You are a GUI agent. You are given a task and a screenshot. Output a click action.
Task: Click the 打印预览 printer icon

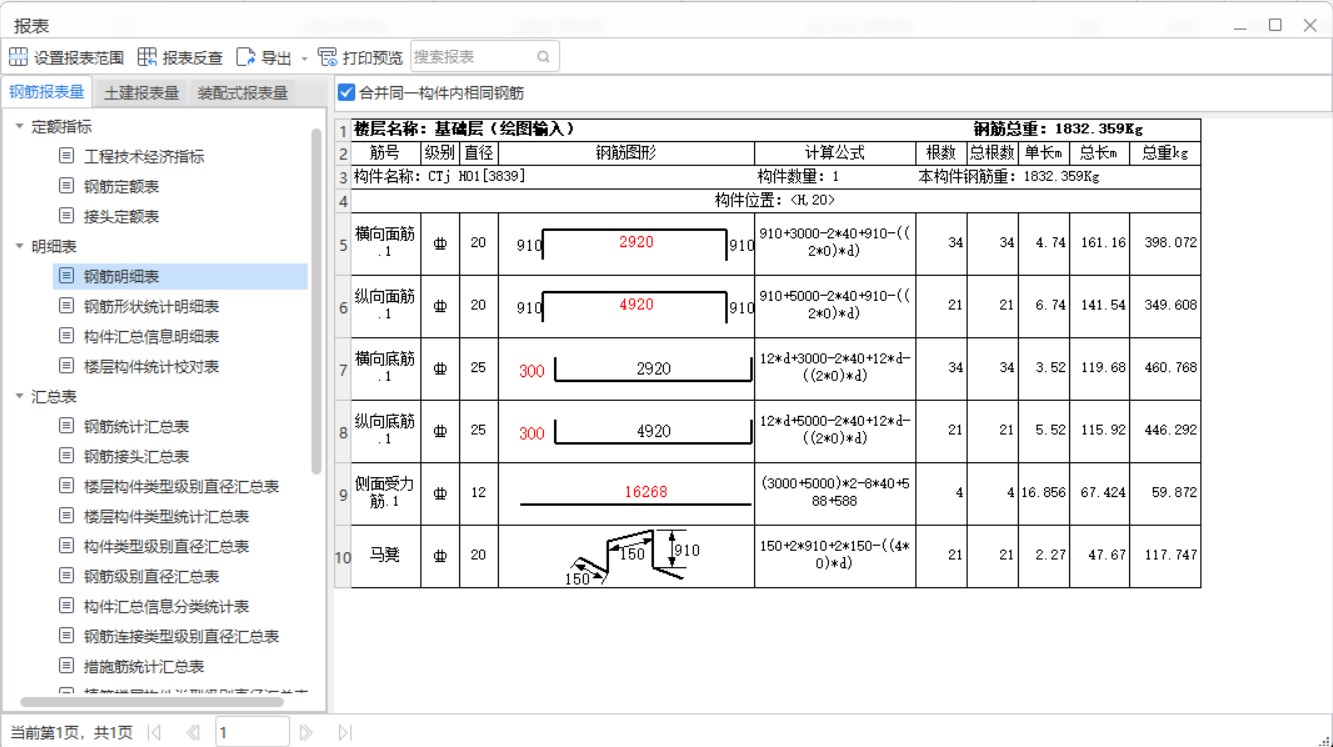(x=327, y=57)
